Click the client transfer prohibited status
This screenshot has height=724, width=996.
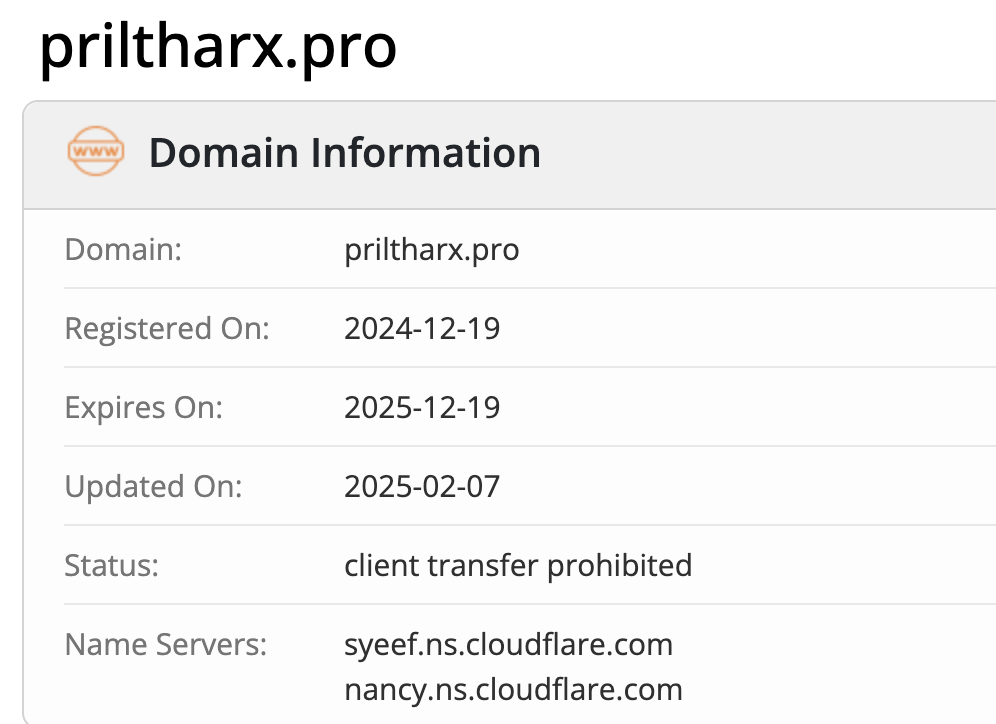tap(518, 565)
